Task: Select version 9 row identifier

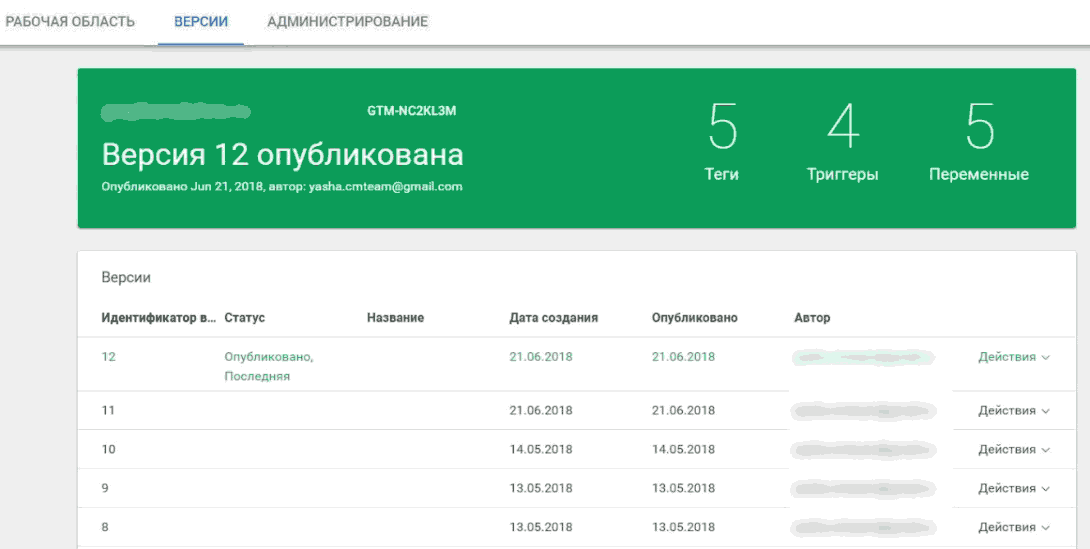Action: tap(105, 489)
